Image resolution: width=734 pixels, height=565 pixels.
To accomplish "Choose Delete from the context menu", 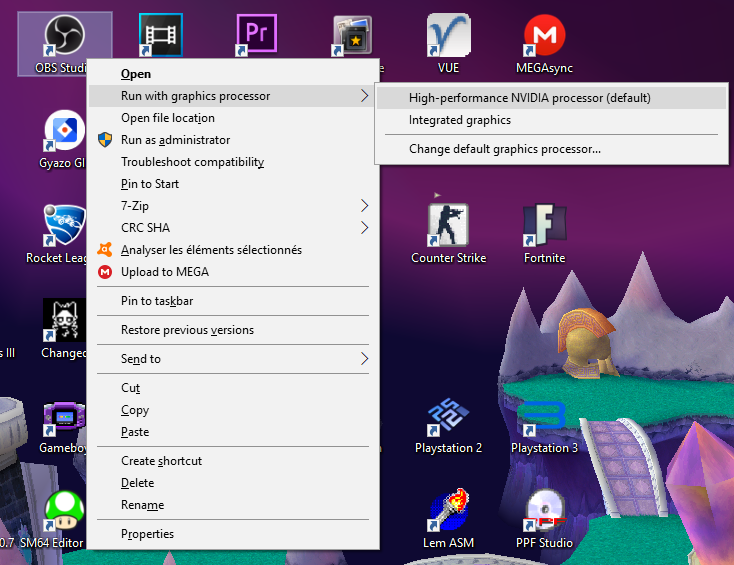I will [233, 483].
